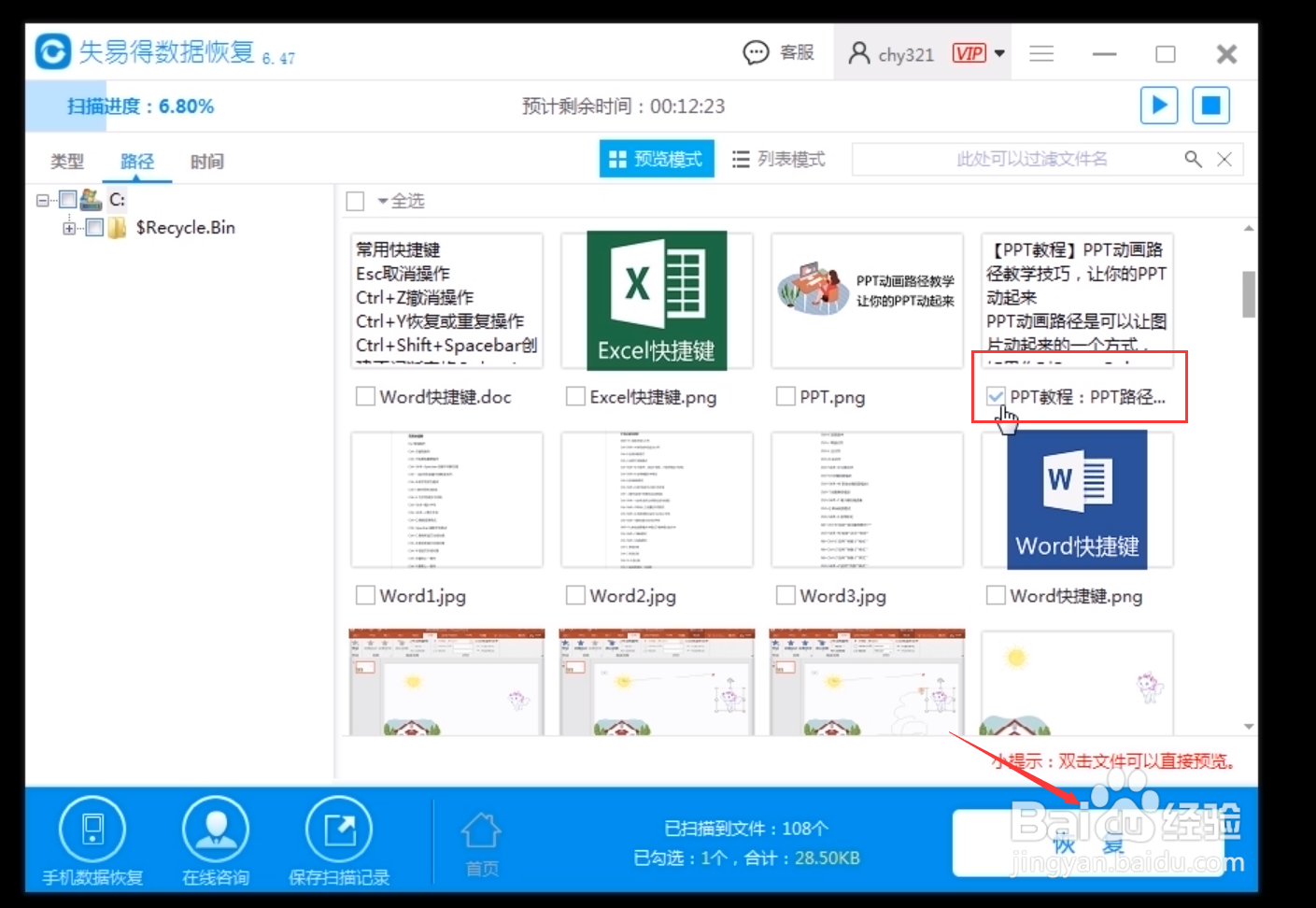The image size is (1316, 908).
Task: Select the Word2.jpg thumbnail
Action: (x=657, y=500)
